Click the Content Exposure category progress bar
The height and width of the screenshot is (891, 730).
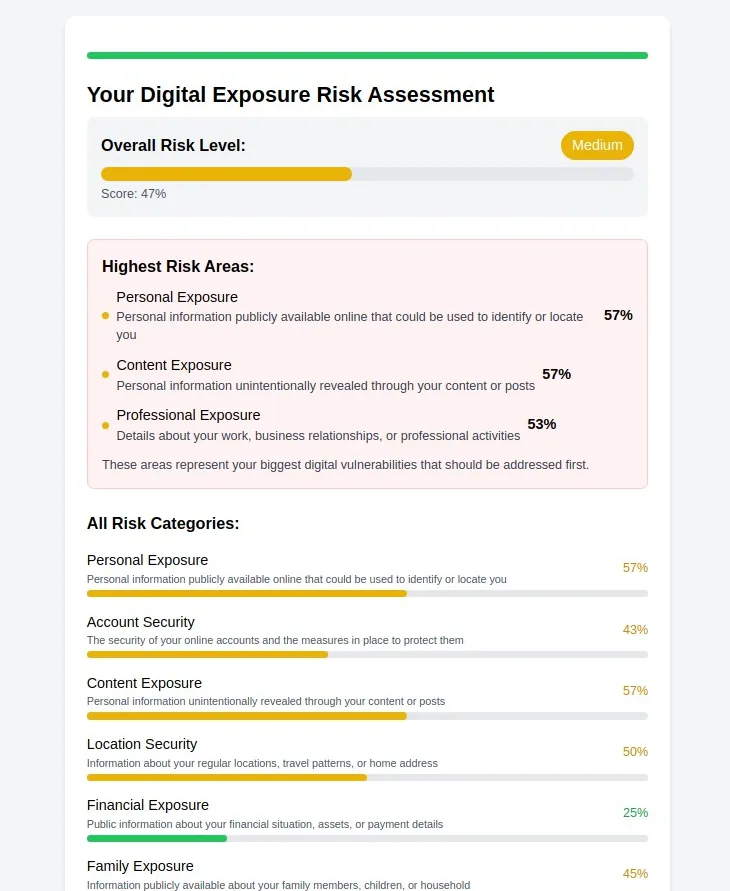coord(368,716)
